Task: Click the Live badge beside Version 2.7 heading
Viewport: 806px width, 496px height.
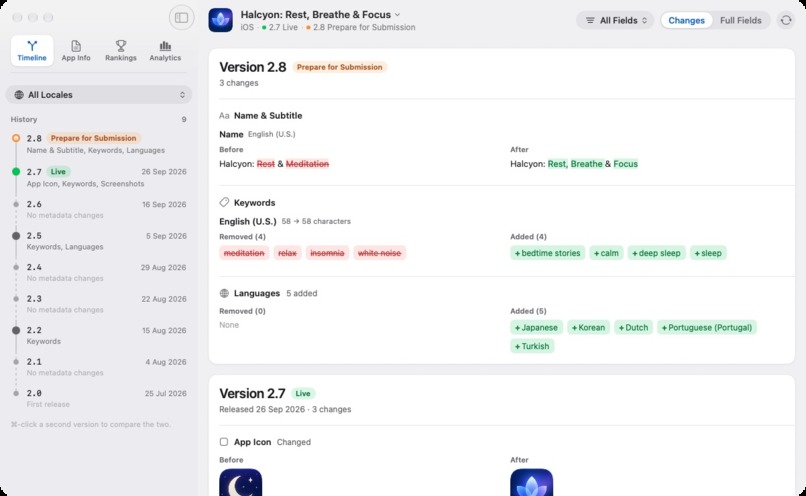Action: click(303, 393)
